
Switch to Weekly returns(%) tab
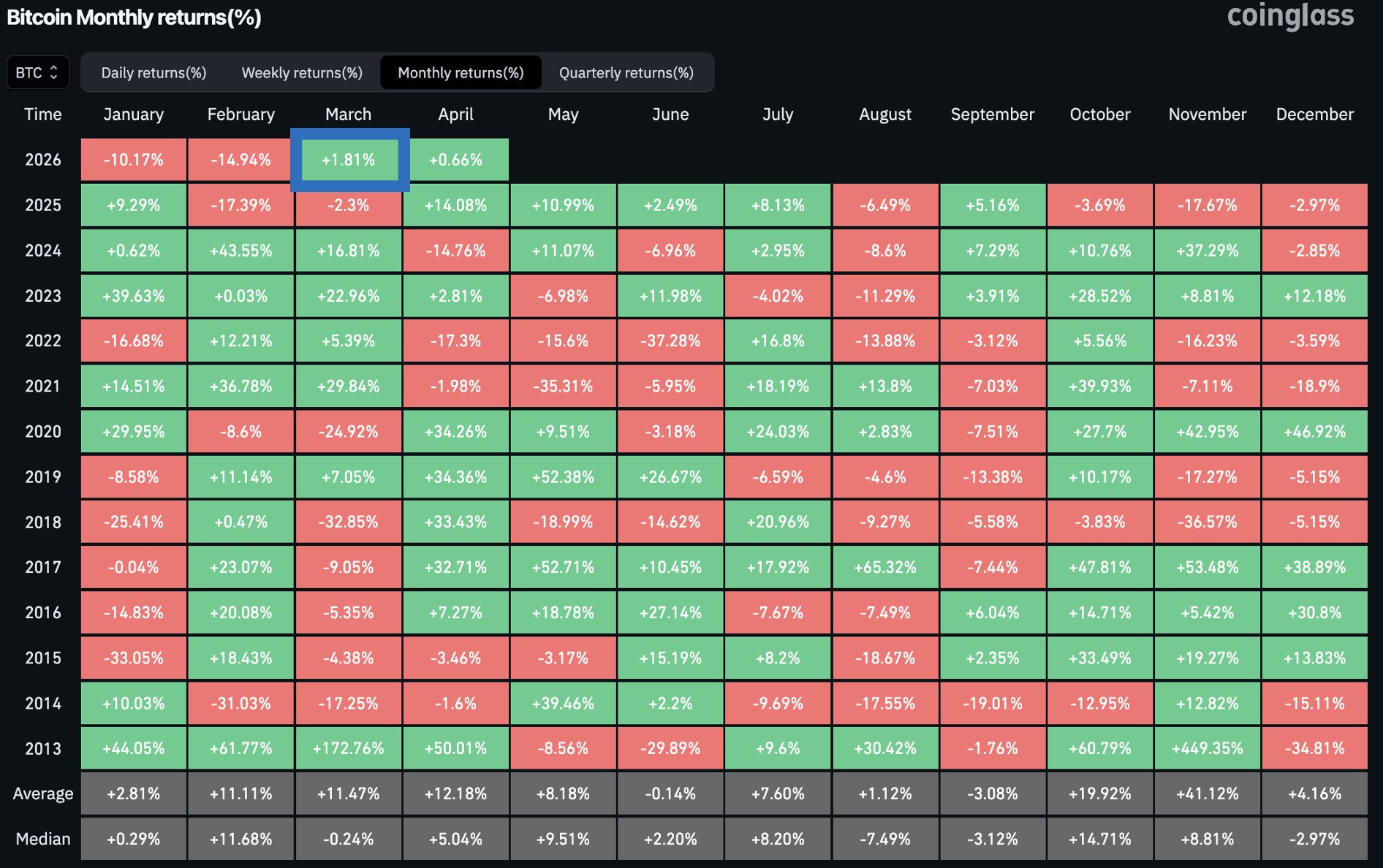pos(302,73)
